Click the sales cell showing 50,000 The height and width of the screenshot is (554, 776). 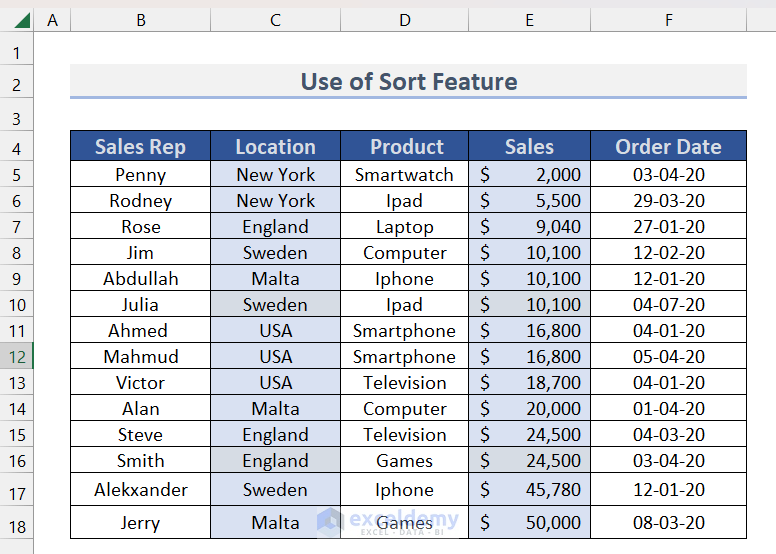[529, 523]
